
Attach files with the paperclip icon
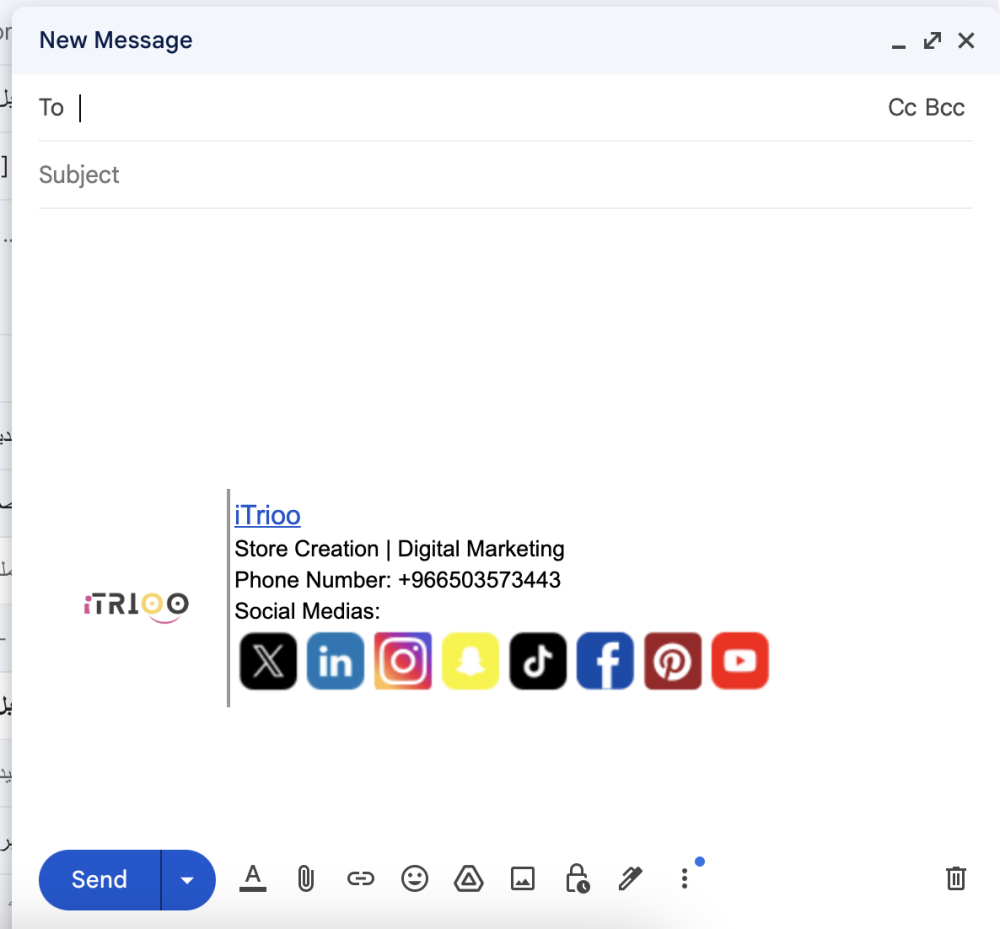pyautogui.click(x=306, y=879)
